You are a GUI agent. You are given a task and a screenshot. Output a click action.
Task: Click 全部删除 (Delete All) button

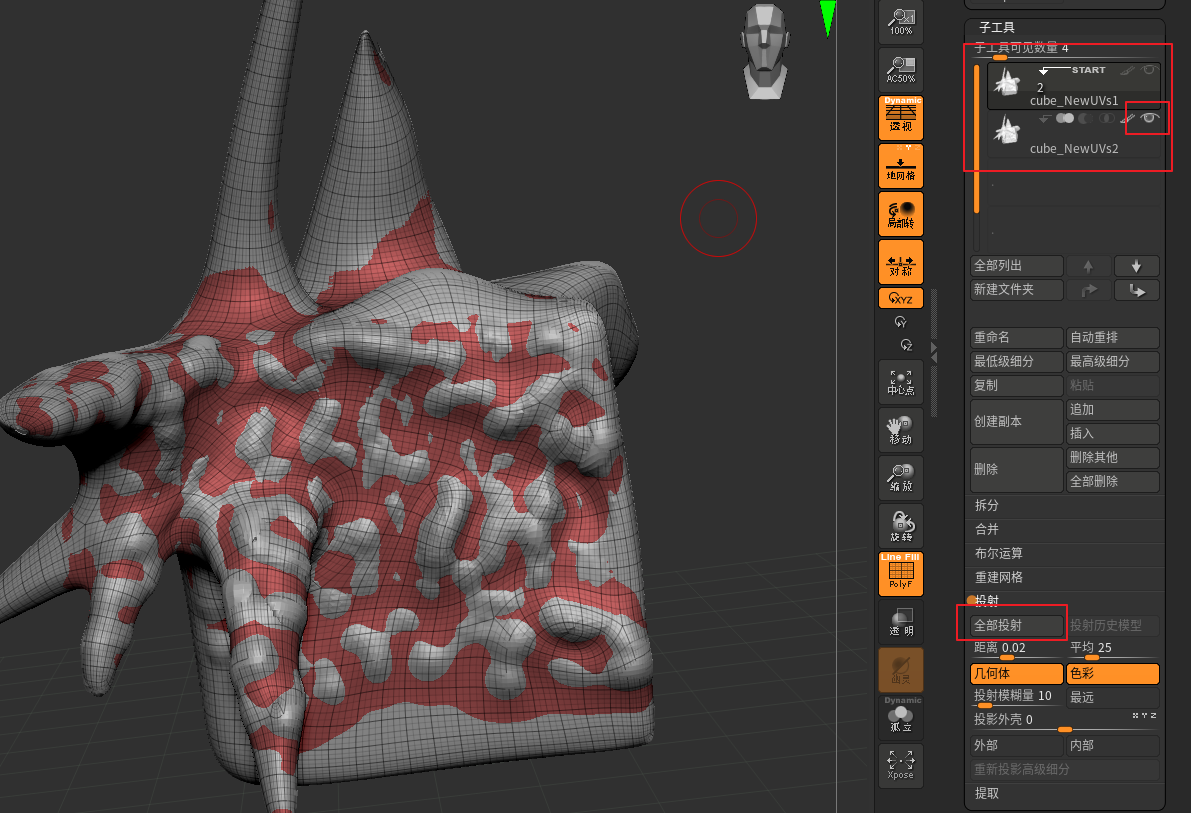1113,481
